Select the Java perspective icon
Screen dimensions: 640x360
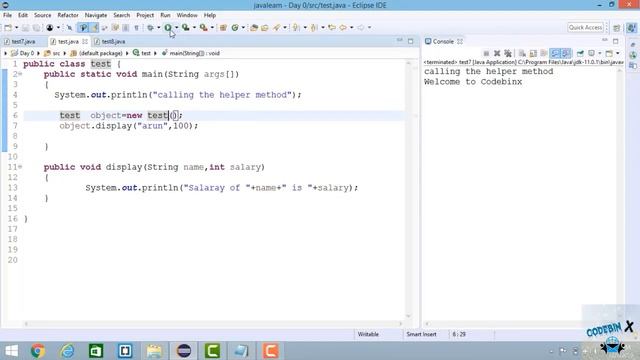coord(631,28)
